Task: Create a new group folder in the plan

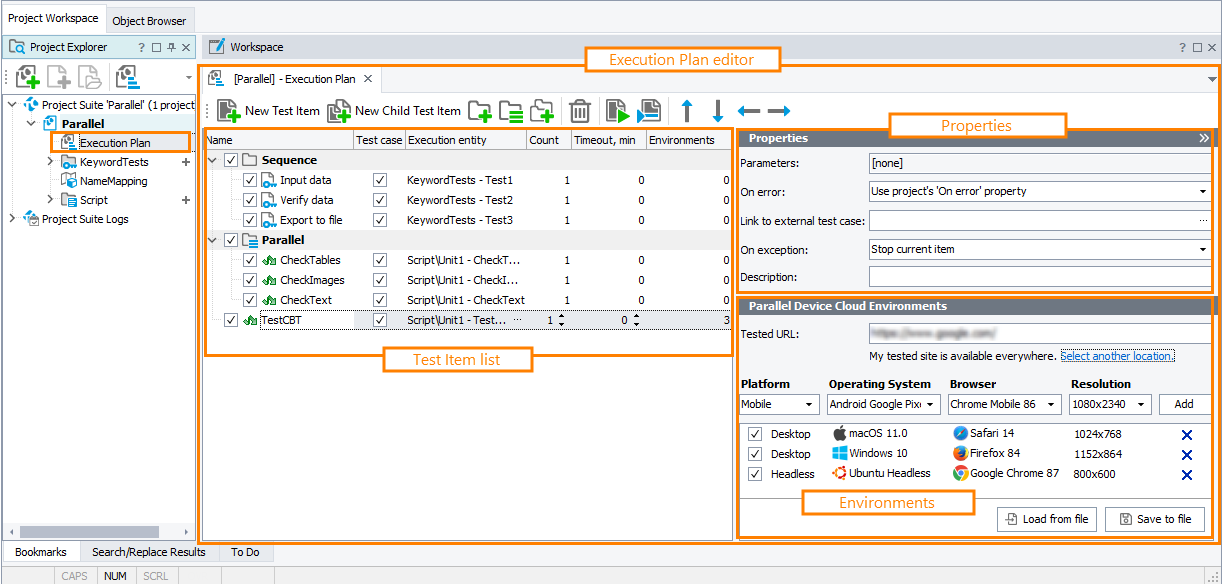Action: (x=479, y=110)
